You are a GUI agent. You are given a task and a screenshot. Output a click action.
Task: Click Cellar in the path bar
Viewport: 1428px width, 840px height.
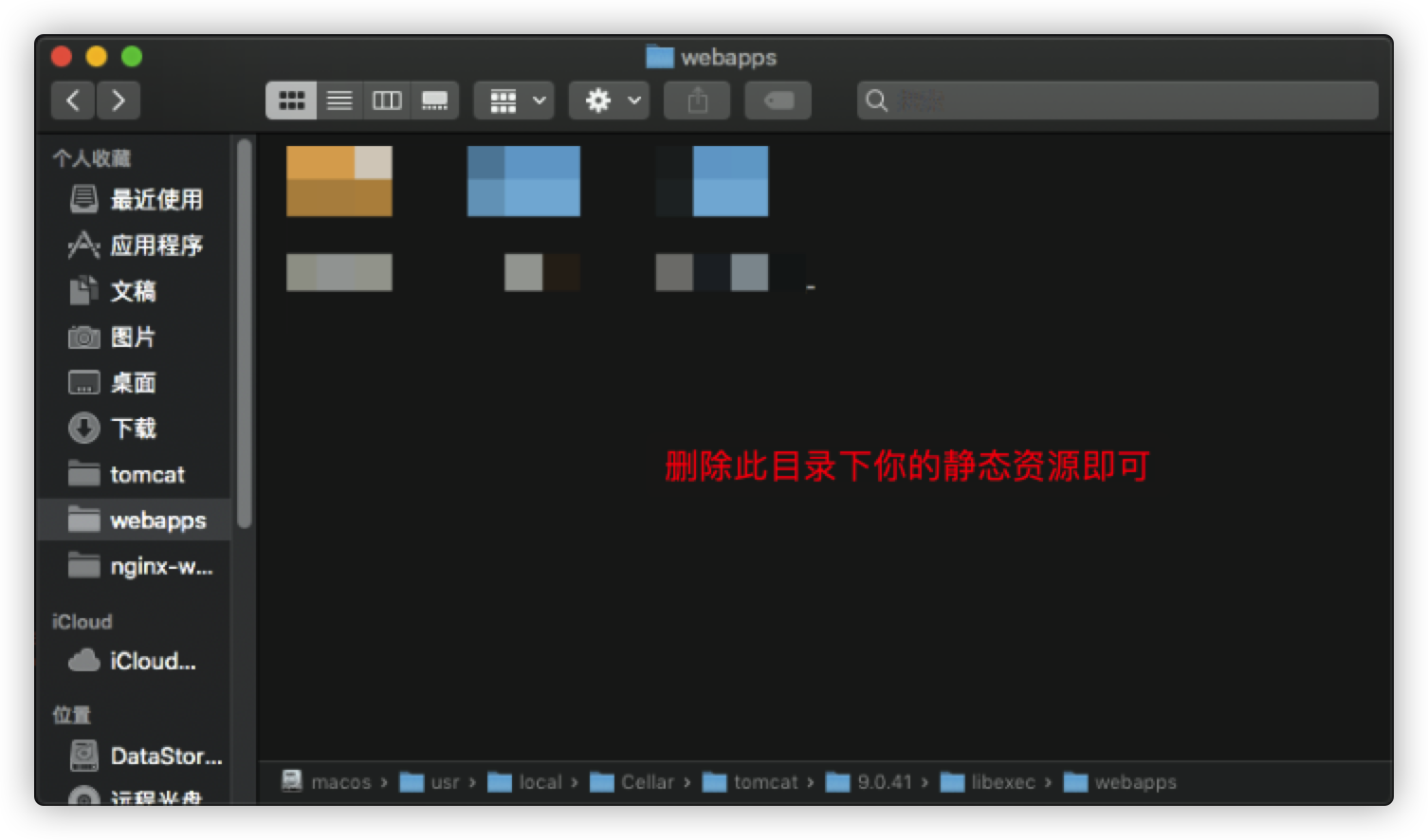[632, 782]
